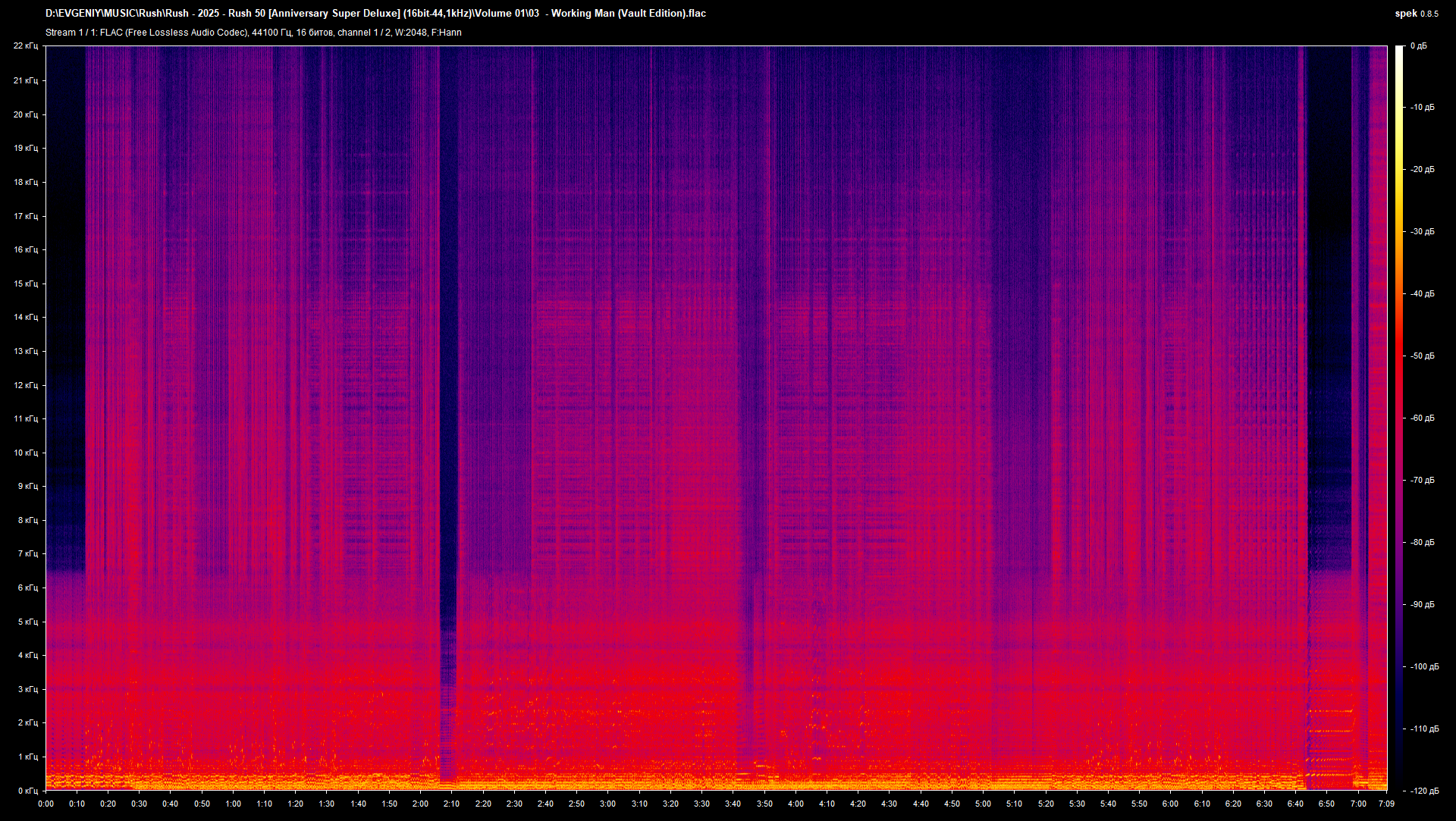Click the 16 кГц frequency axis label
The image size is (1456, 821).
click(x=25, y=249)
